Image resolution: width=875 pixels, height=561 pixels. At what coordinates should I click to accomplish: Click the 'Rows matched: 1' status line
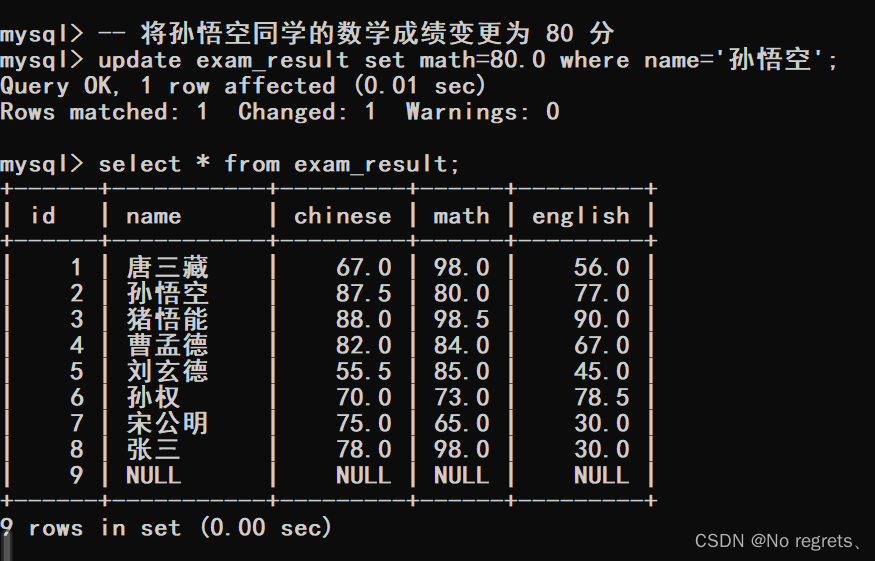tap(280, 112)
